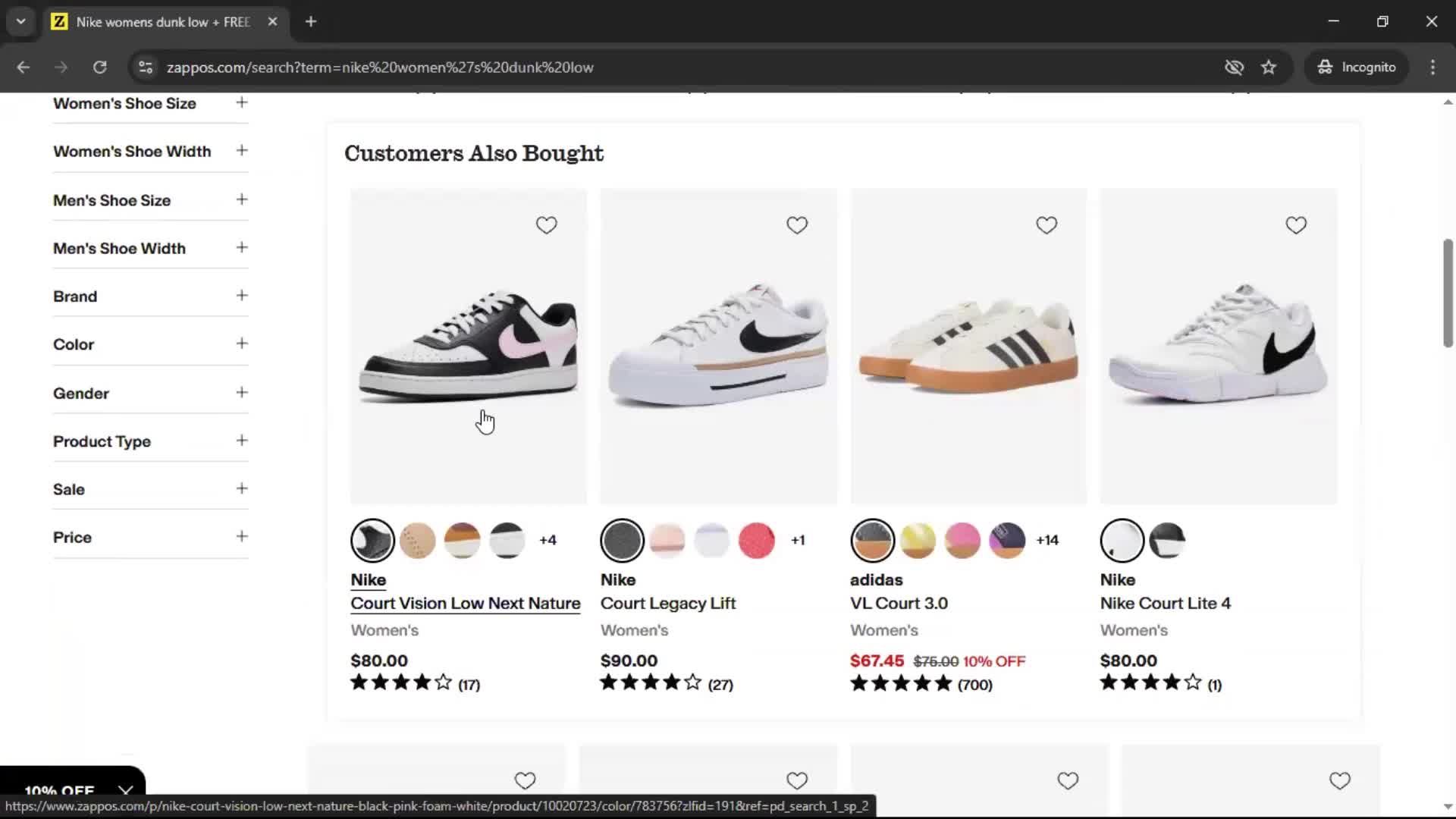
Task: Show +4 more colors for Court Vision Low
Action: pos(548,540)
